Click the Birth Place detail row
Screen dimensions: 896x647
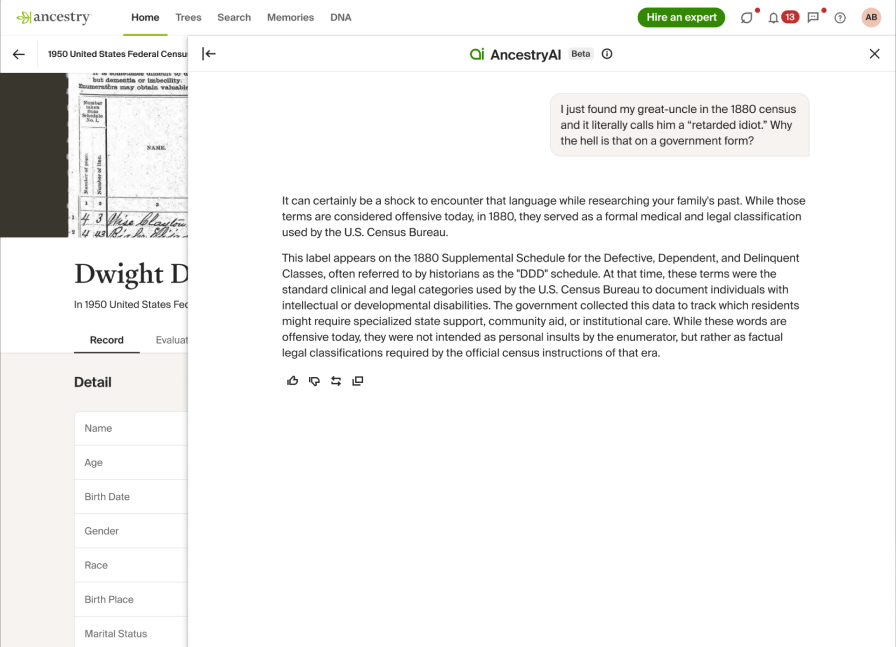(x=131, y=600)
